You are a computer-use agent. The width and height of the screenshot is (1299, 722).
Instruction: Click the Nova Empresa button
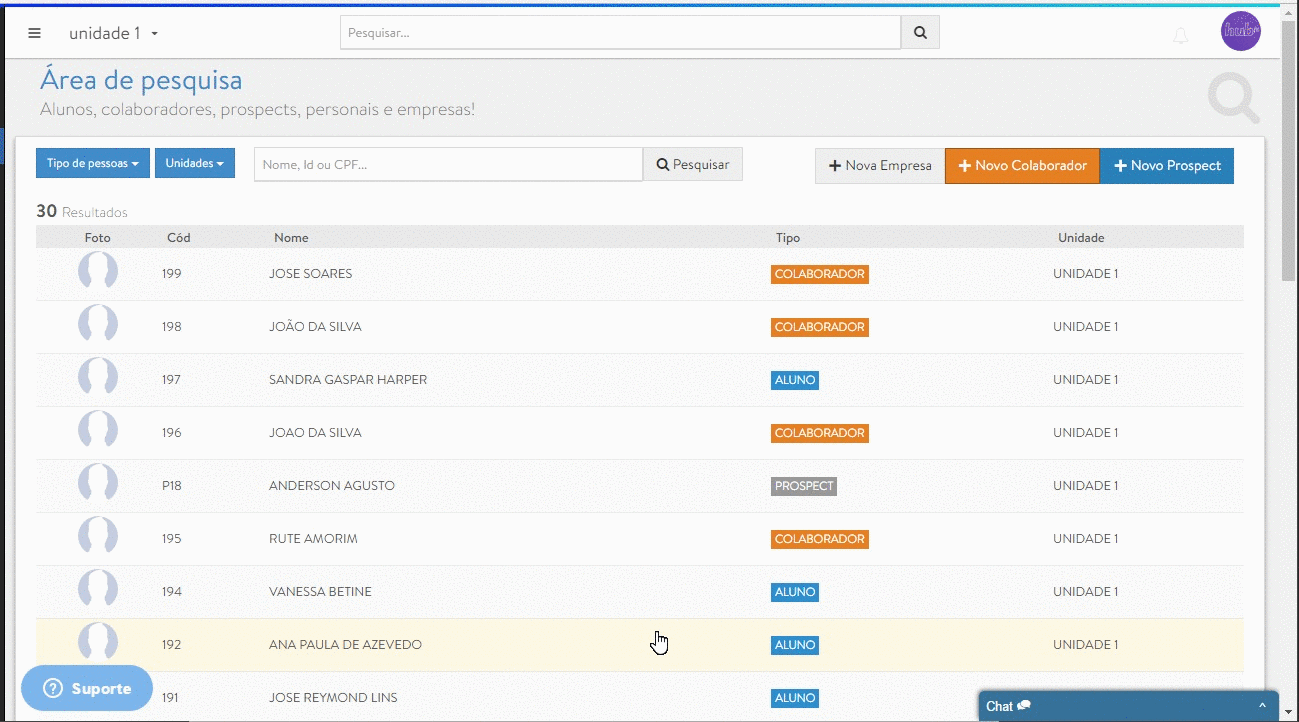(x=880, y=166)
